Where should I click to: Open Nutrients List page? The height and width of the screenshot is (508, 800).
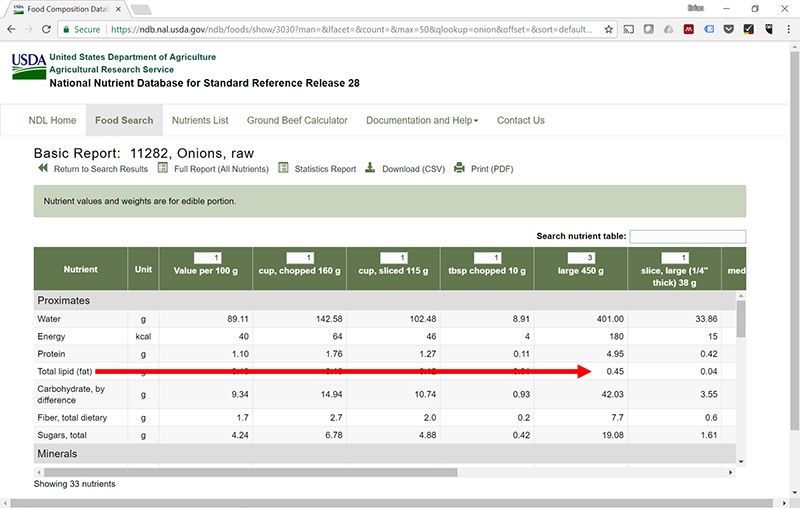tap(200, 120)
